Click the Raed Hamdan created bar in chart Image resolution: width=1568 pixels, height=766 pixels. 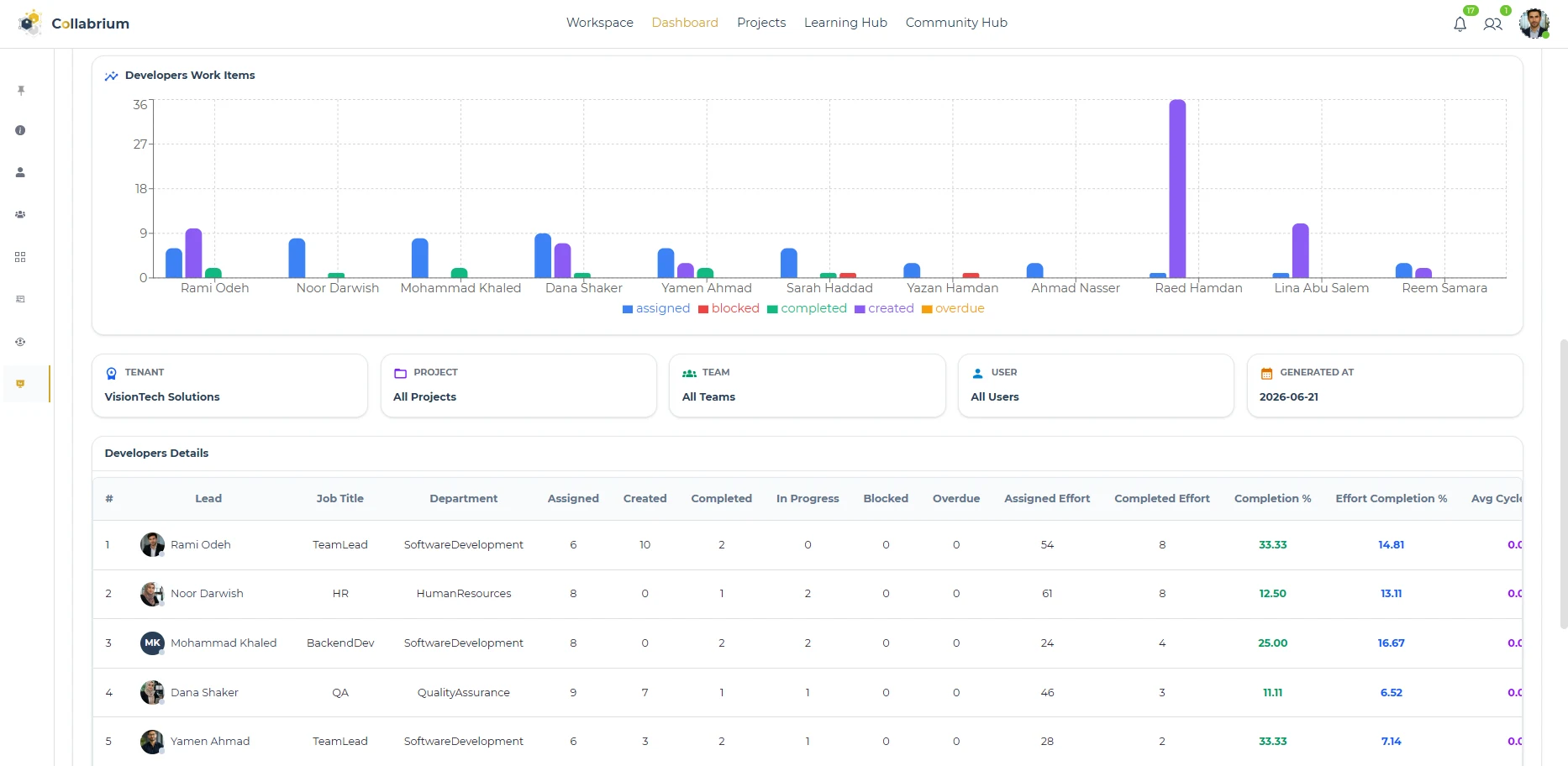(1177, 189)
